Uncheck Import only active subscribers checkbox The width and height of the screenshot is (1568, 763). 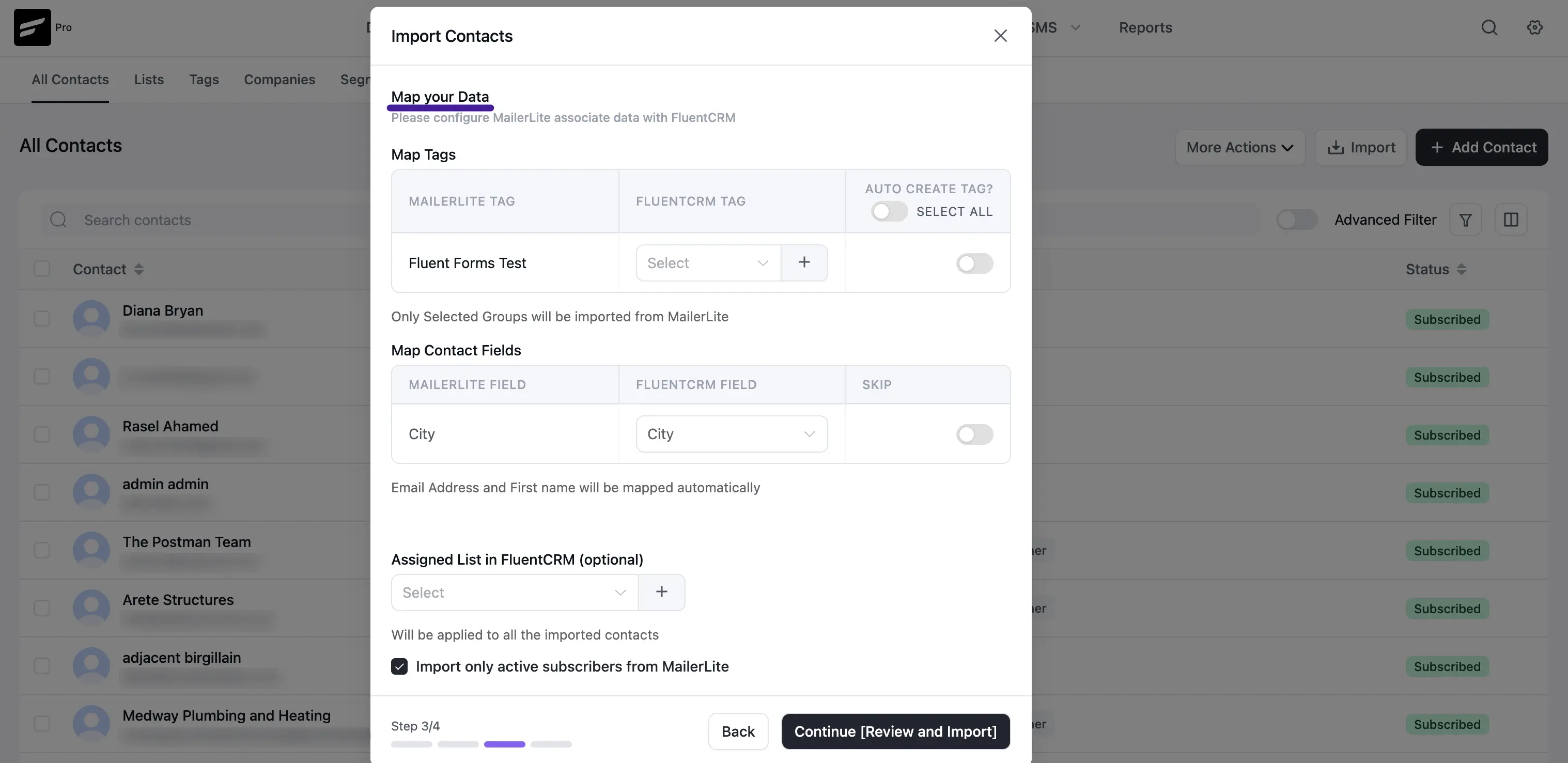[399, 666]
